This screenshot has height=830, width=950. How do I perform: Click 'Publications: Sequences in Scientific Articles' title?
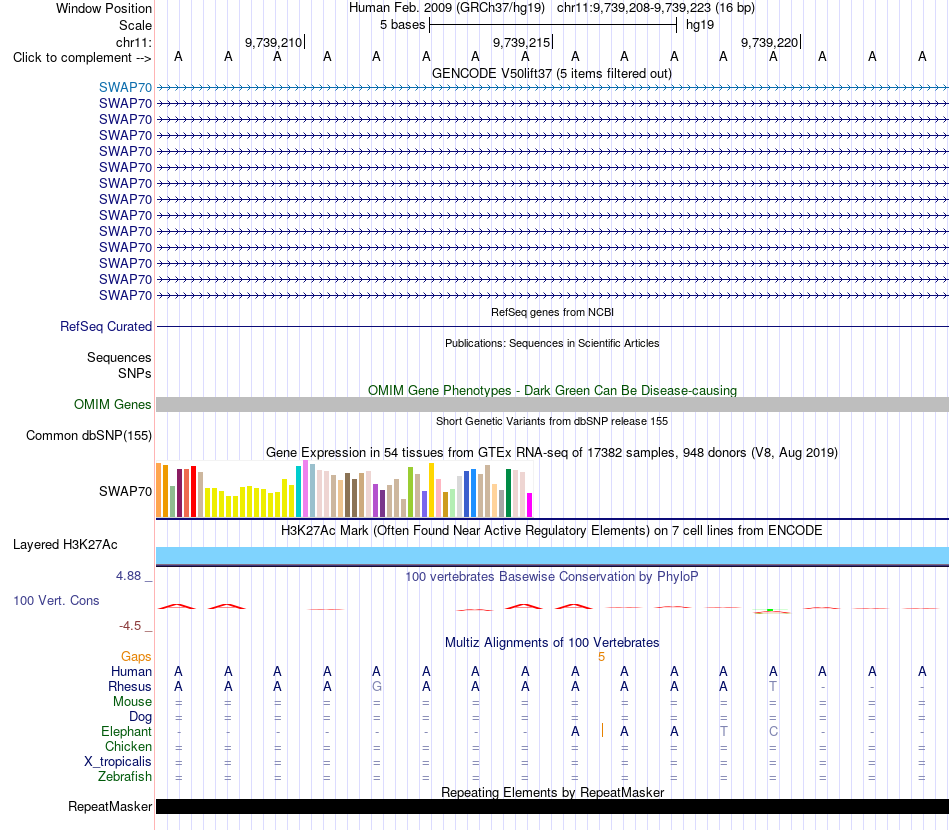click(x=552, y=343)
